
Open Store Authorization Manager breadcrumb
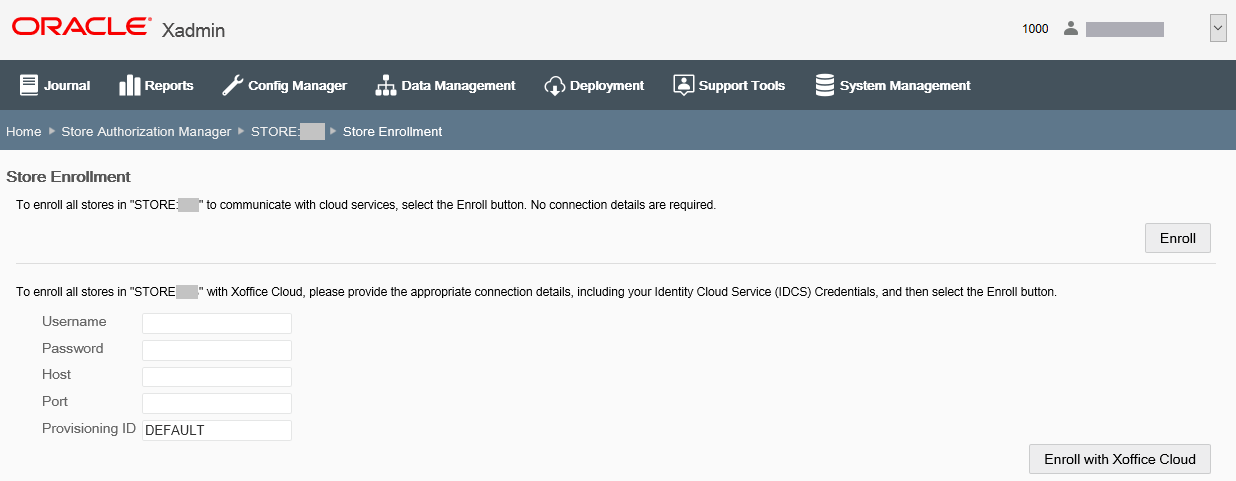[146, 131]
